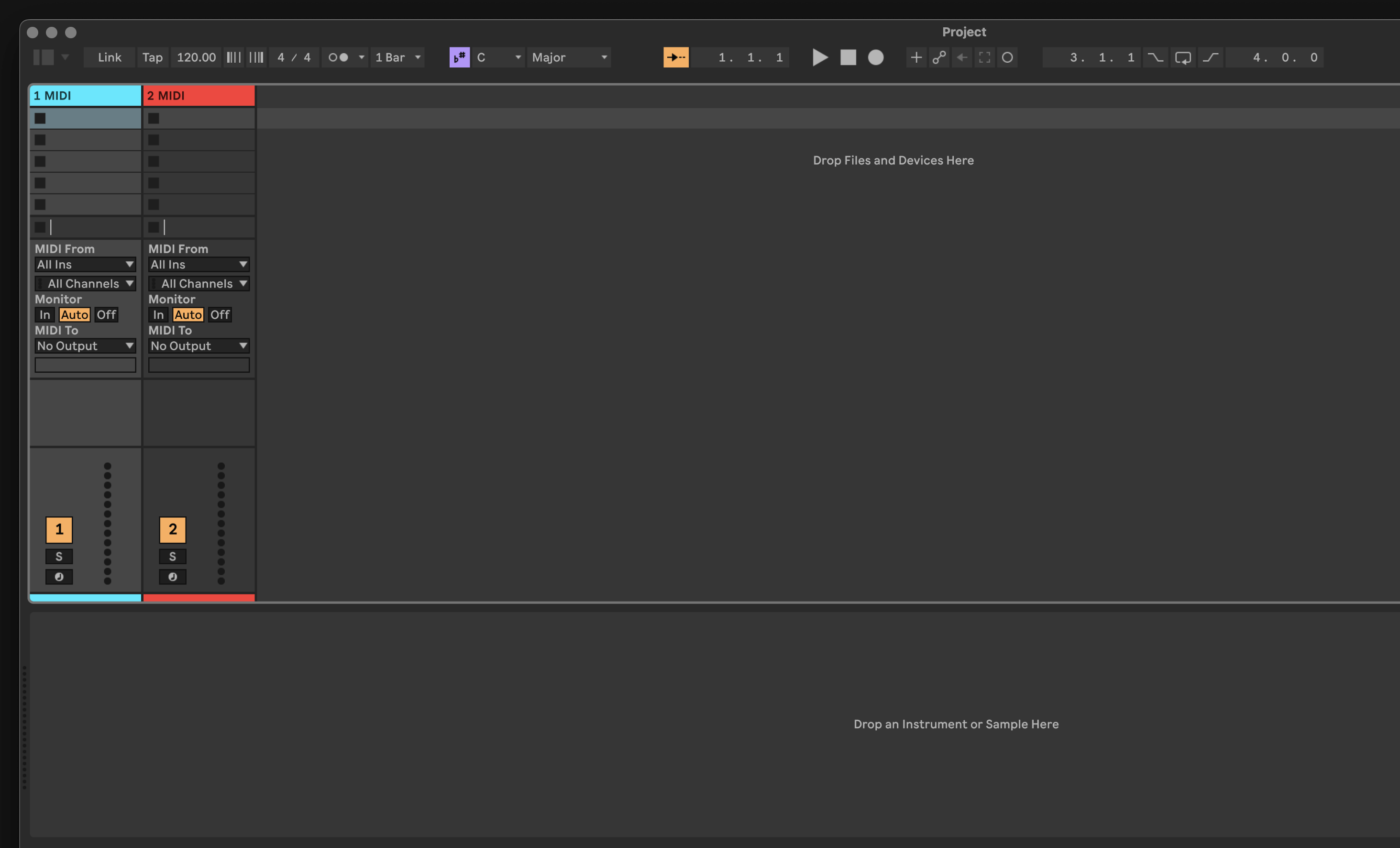Click first clip slot stop button in 1 MIDI
Viewport: 1400px width, 848px height.
pos(40,118)
